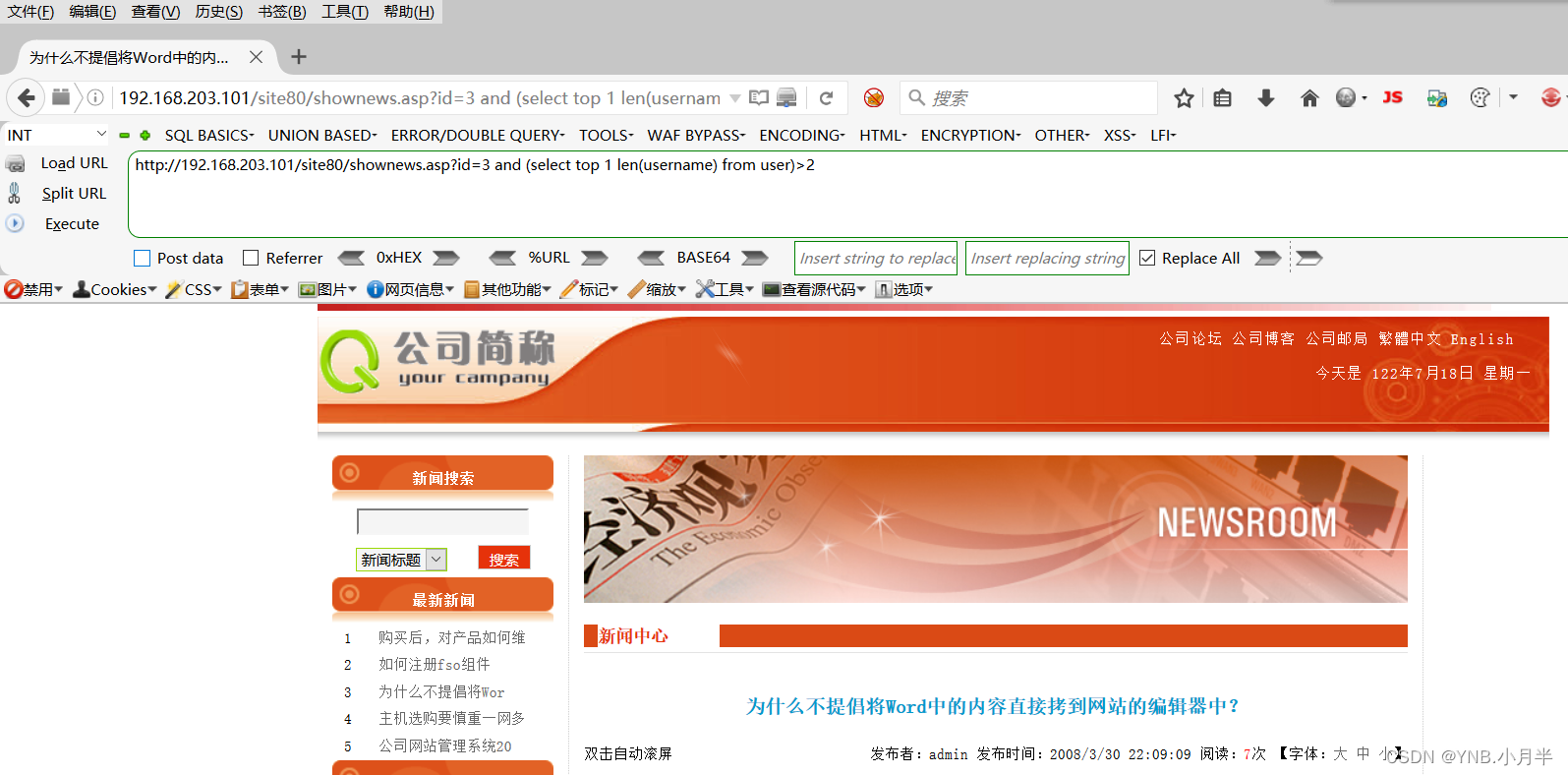Open the 公司论坛 link

(x=1191, y=338)
